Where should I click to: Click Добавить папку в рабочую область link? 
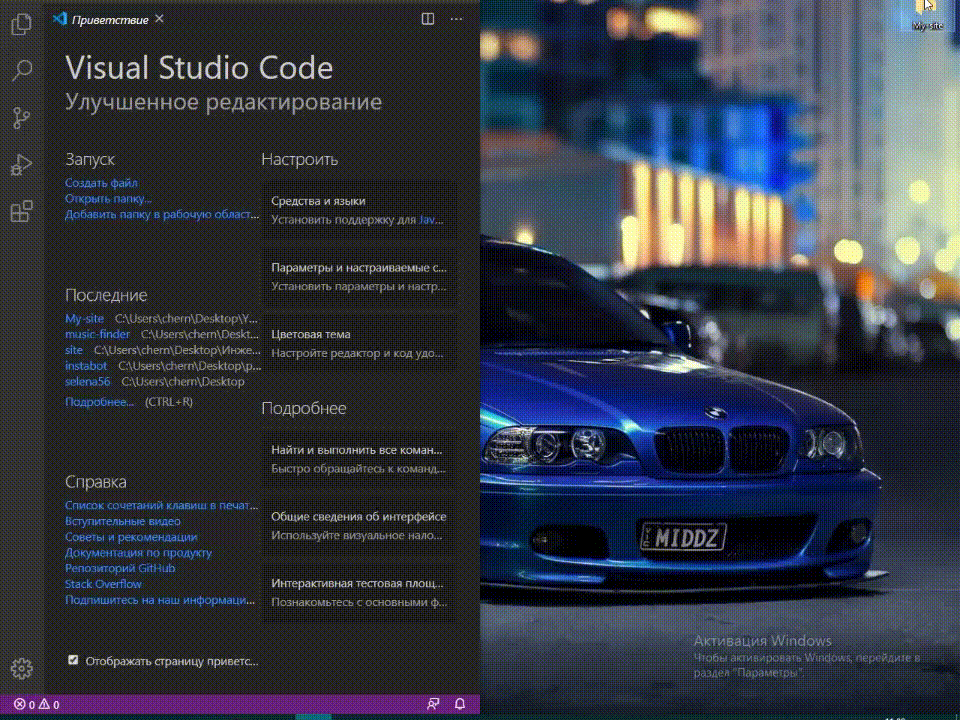(162, 214)
